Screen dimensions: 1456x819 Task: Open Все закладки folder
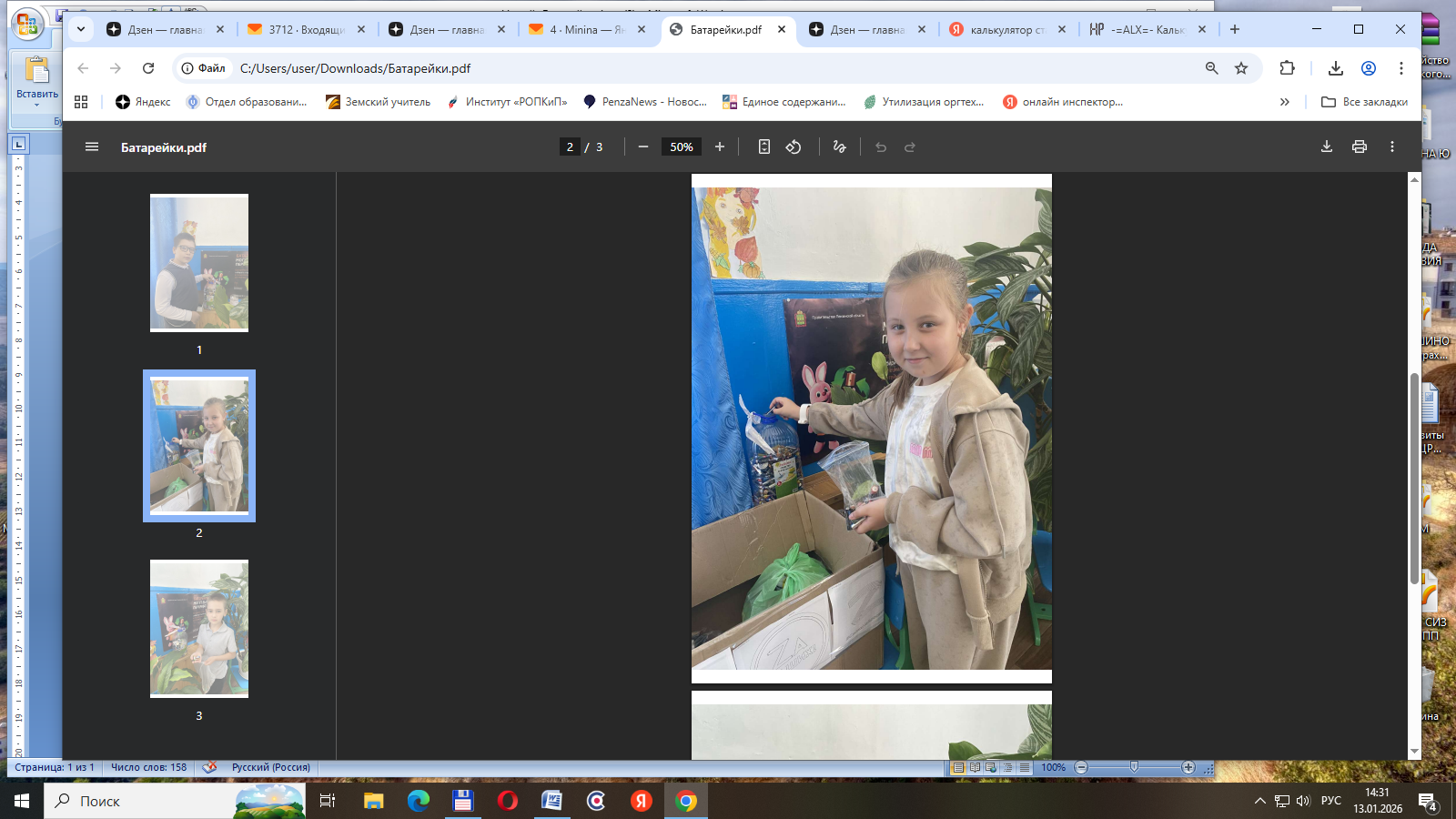click(1364, 102)
